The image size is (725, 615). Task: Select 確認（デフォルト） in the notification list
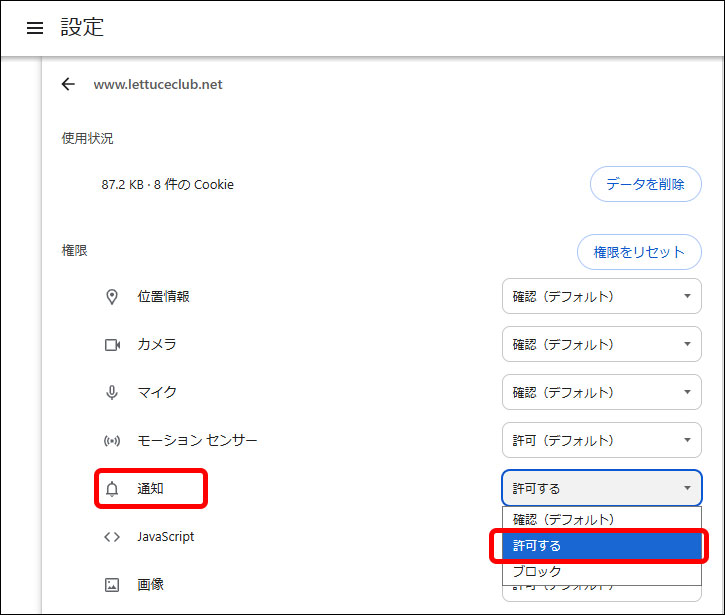click(x=602, y=520)
